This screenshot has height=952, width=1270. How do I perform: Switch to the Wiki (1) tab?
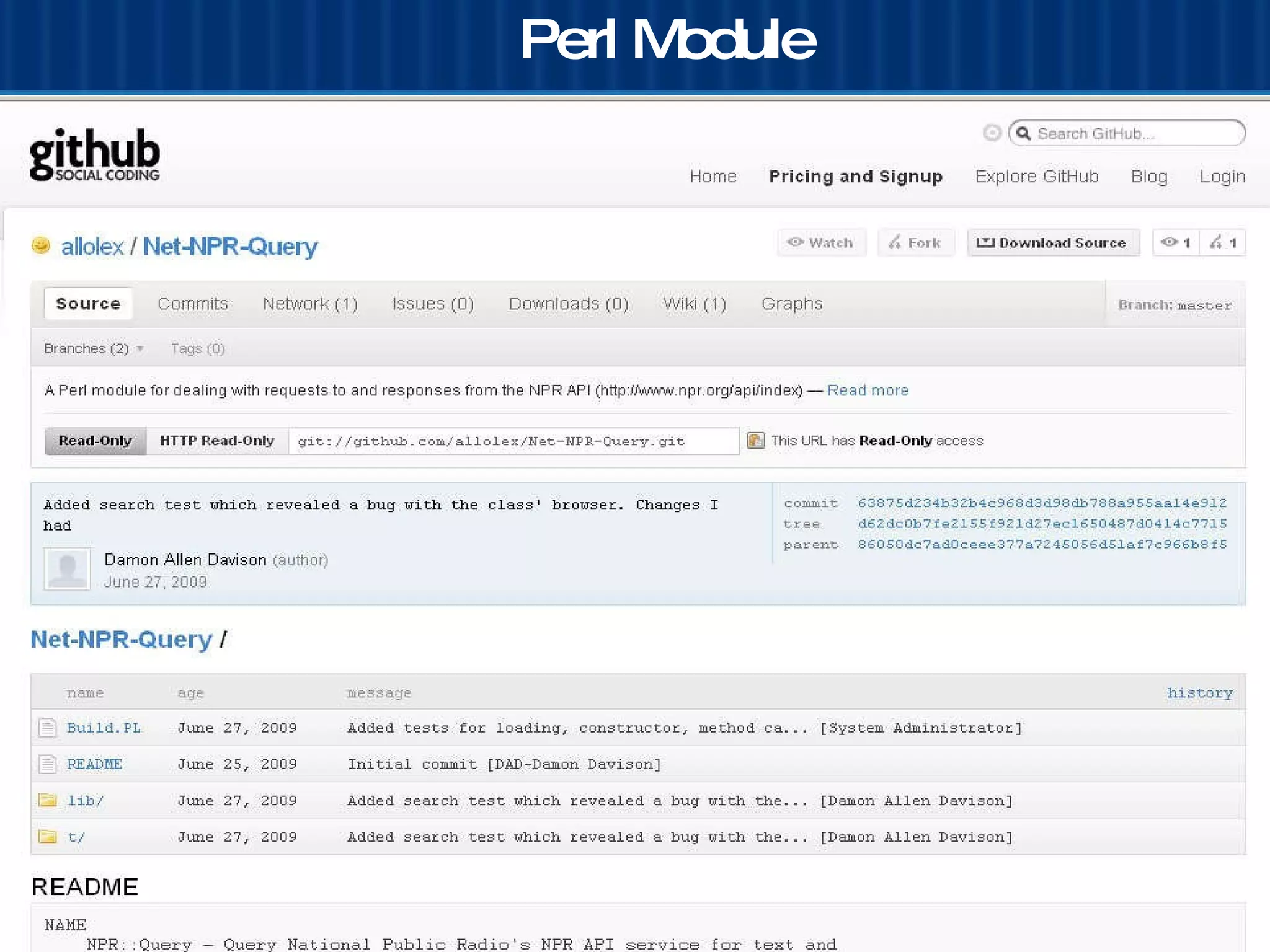click(x=694, y=304)
